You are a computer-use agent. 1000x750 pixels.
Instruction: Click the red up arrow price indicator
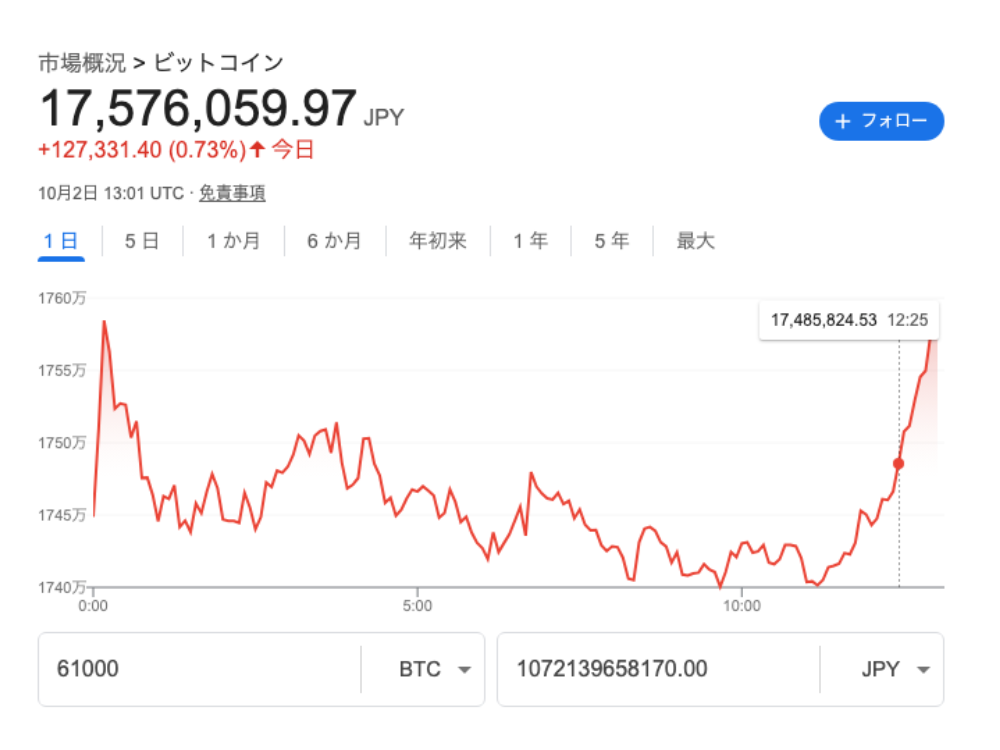258,150
